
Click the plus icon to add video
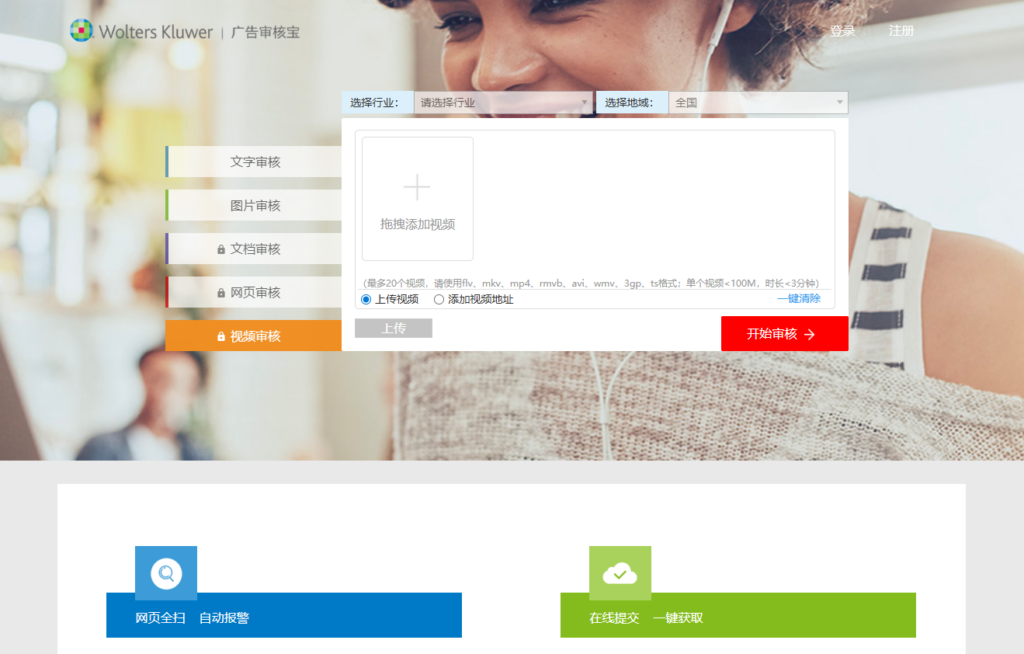tap(417, 187)
